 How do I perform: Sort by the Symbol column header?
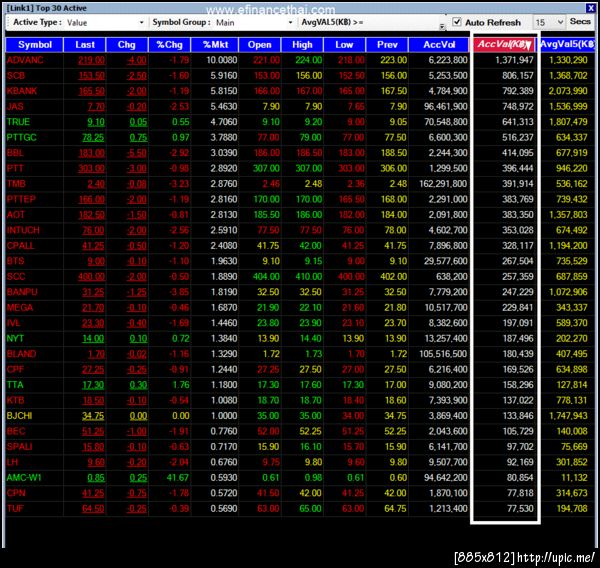point(34,45)
